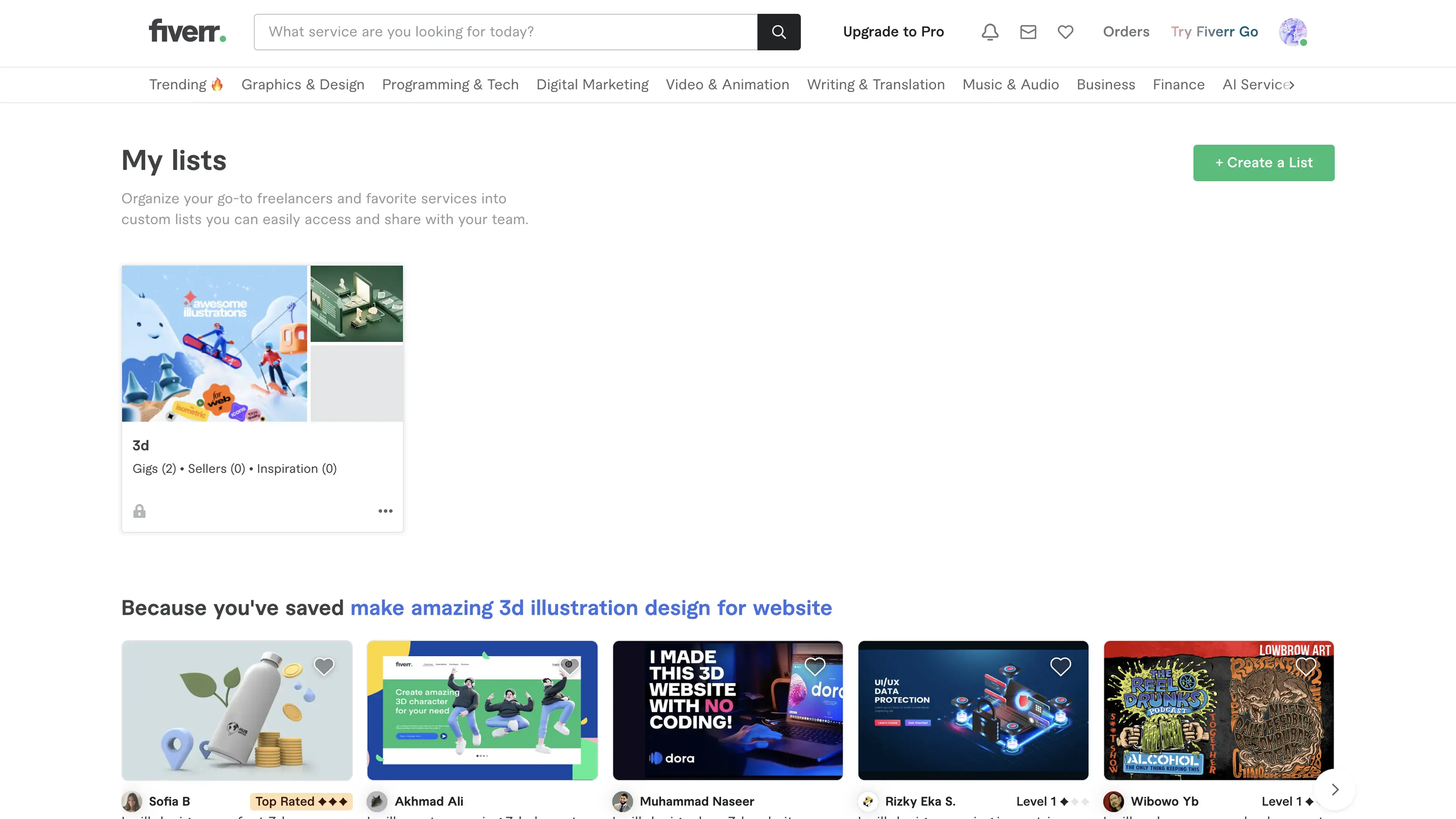Open saved lists heart icon in header
The width and height of the screenshot is (1456, 819).
tap(1065, 31)
